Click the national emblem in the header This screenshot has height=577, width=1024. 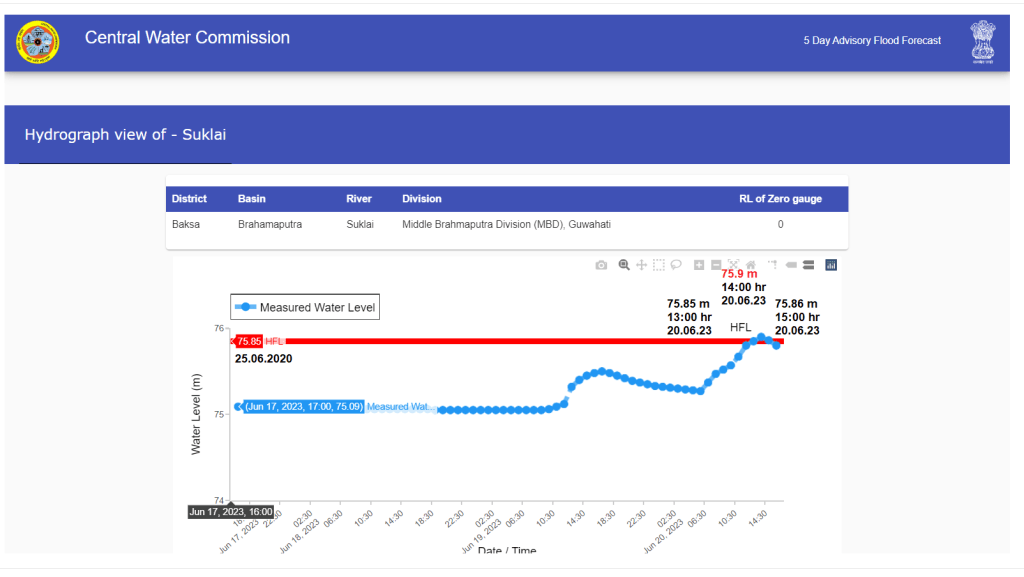[x=982, y=42]
